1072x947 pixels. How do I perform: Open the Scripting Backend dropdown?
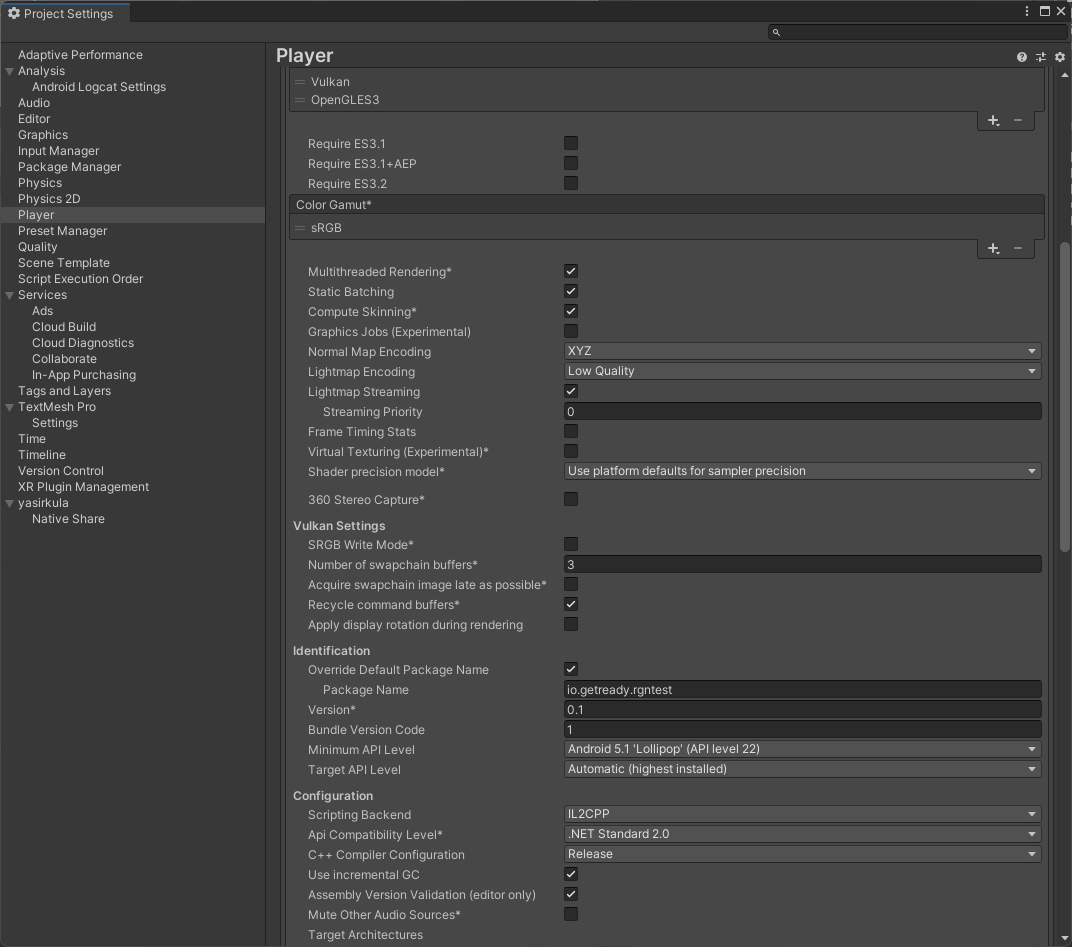pyautogui.click(x=802, y=814)
